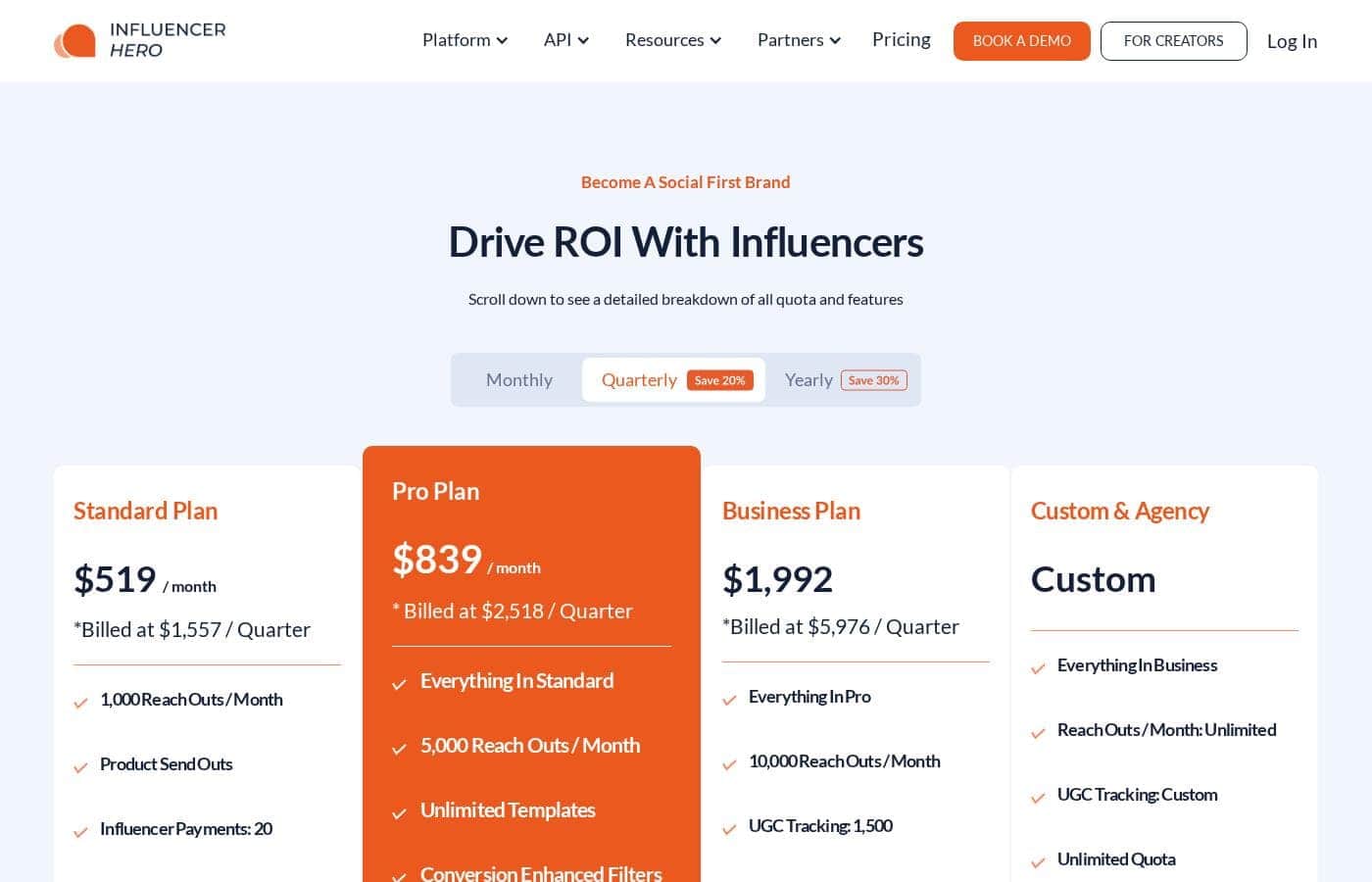The width and height of the screenshot is (1372, 882).
Task: Click "Billed at $2,518 / Quarter" text
Action: coord(513,611)
